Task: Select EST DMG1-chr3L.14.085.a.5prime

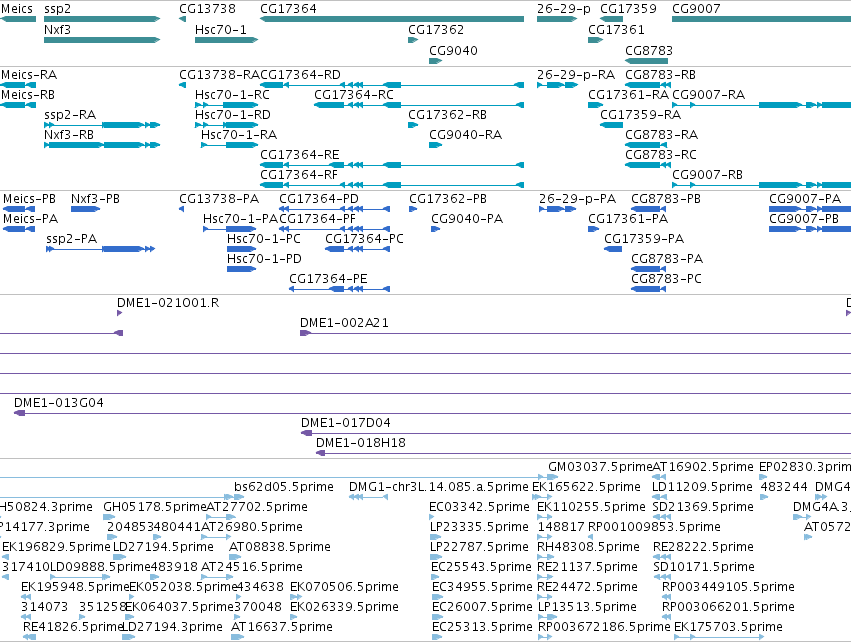Action: [439, 487]
